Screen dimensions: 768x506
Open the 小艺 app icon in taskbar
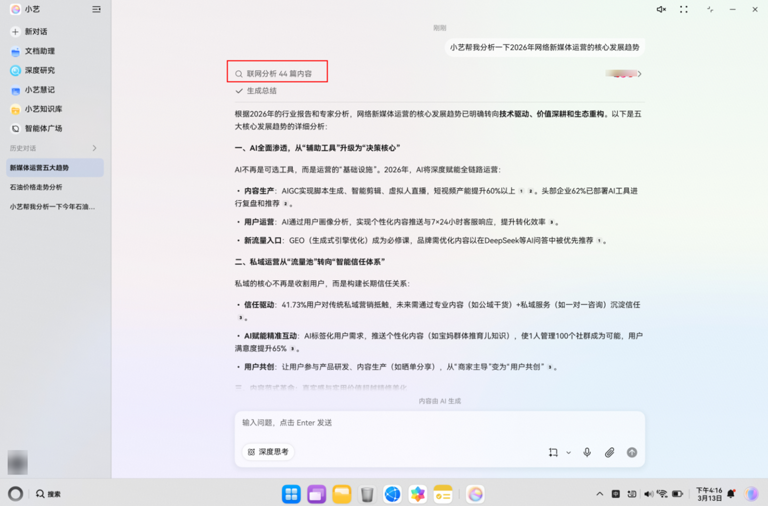(x=475, y=494)
